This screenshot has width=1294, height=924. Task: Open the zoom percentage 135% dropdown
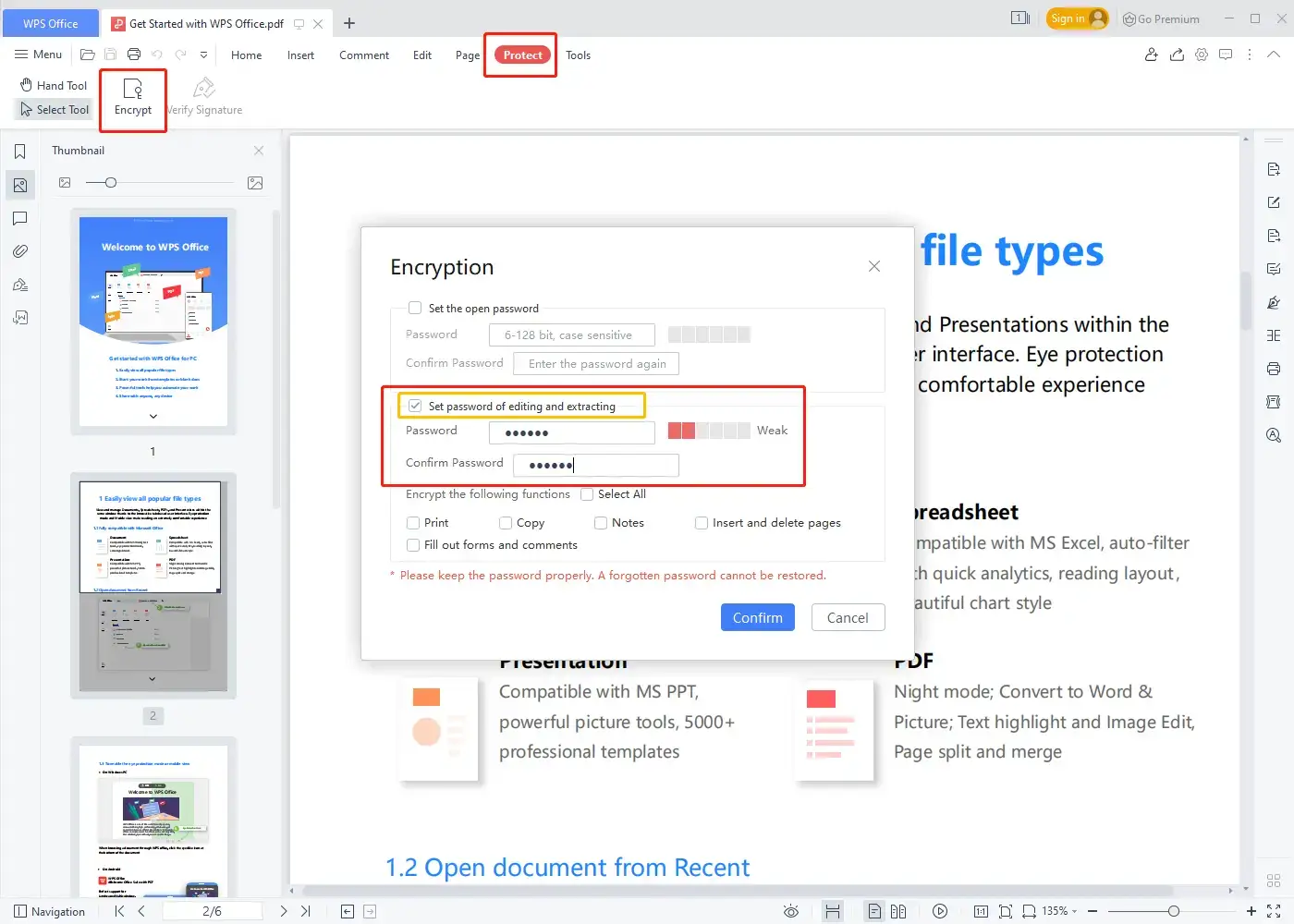pyautogui.click(x=1059, y=911)
